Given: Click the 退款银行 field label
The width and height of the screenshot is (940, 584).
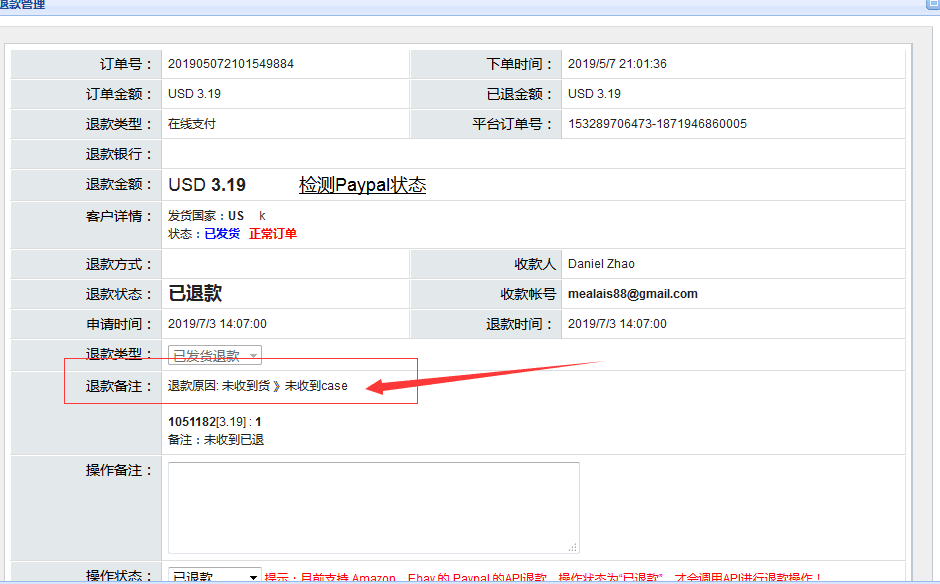Looking at the screenshot, I should (119, 154).
